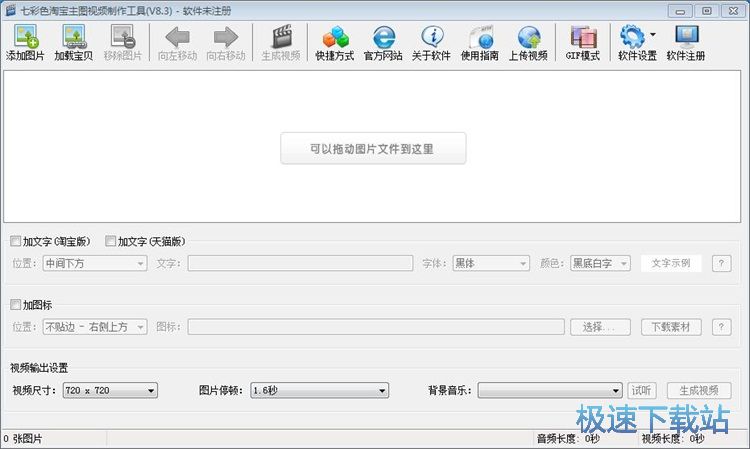This screenshot has height=449, width=750.
Task: Expand the arrow beside 软件设置
Action: point(653,34)
